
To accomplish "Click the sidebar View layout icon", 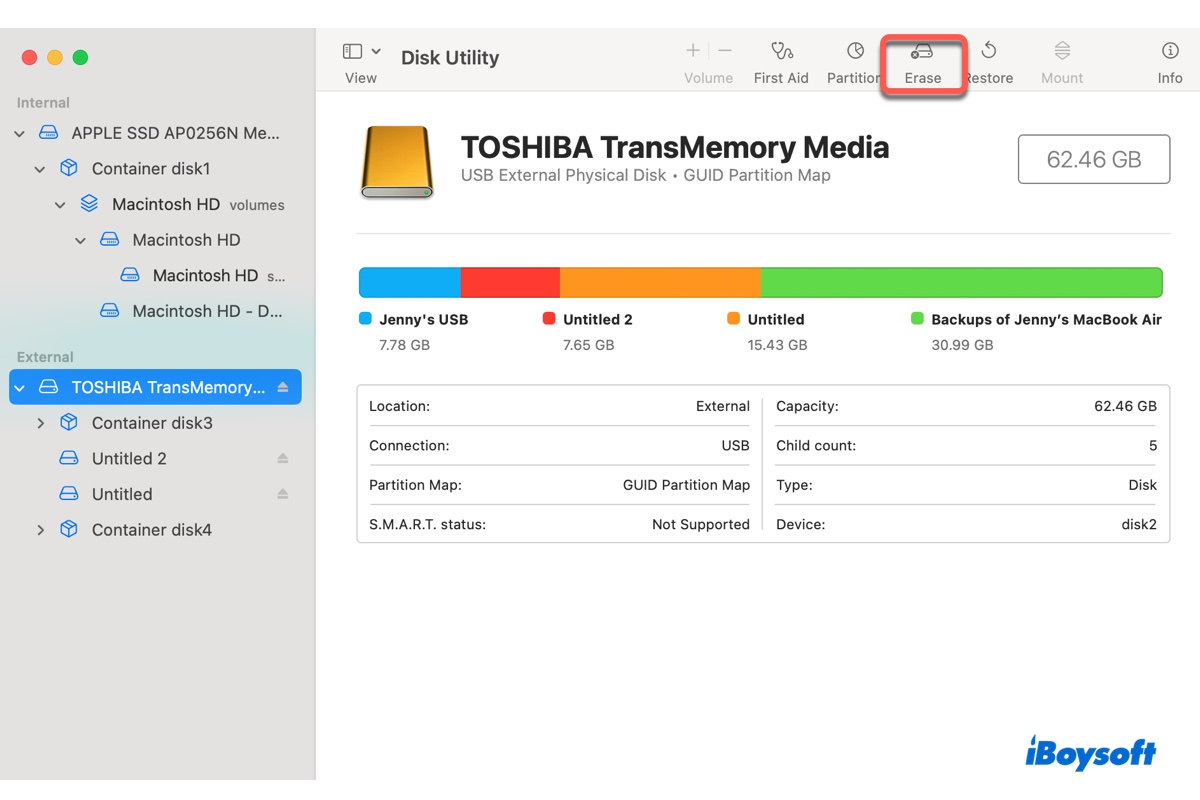I will click(352, 49).
